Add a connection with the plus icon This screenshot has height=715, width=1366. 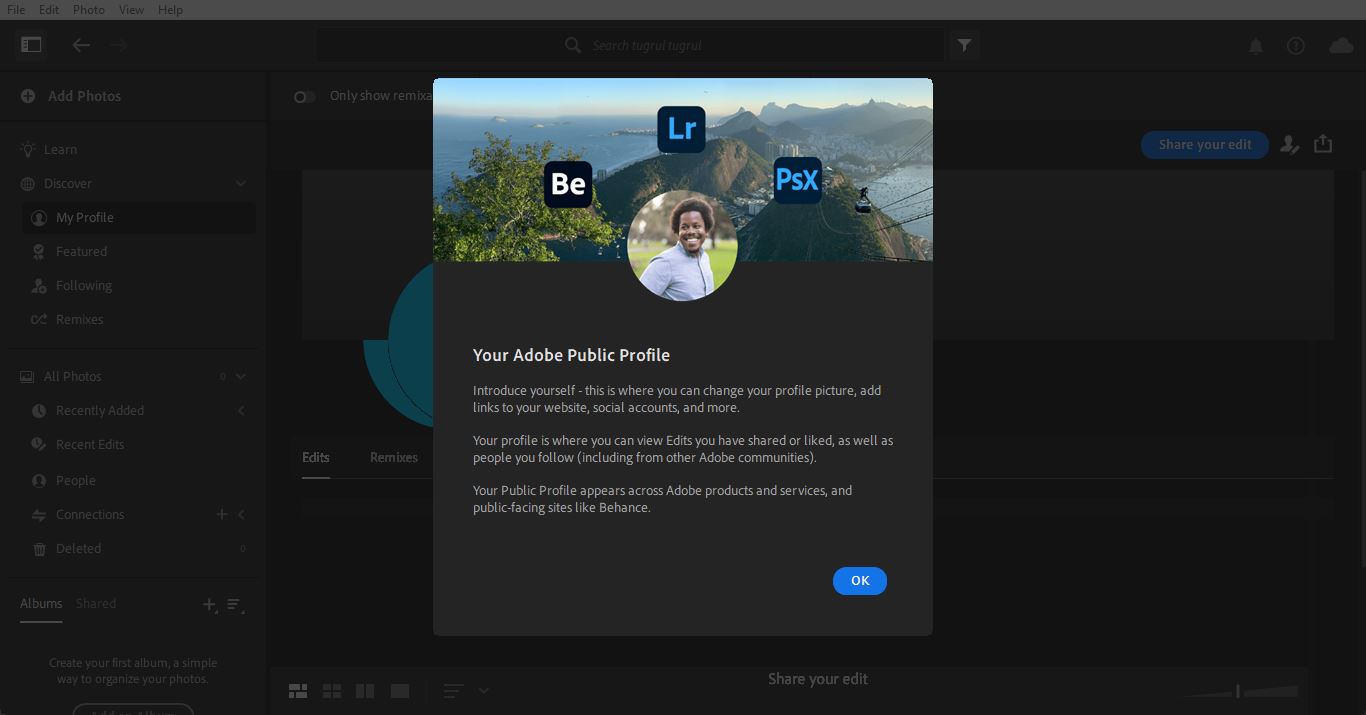(222, 514)
